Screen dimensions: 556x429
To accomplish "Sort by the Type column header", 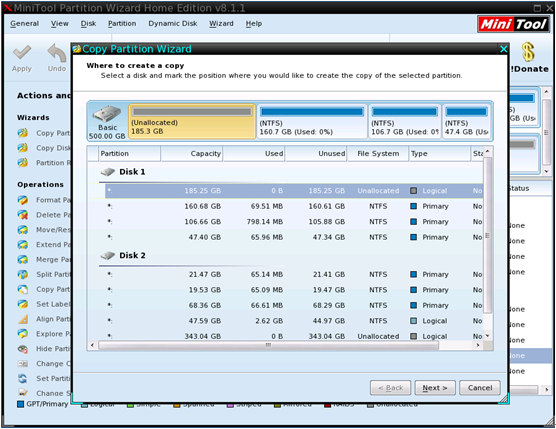I will 440,154.
